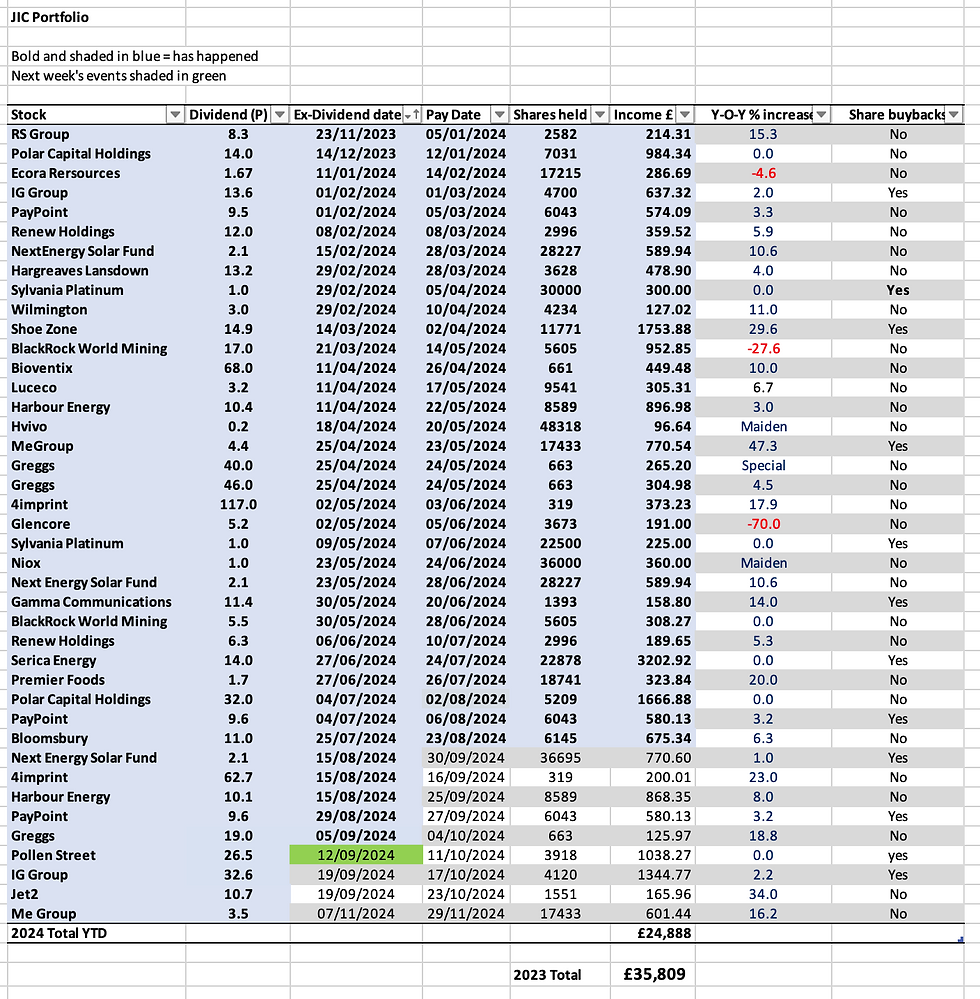Click the 47.3 MeGroup Y-O-Y cell
The height and width of the screenshot is (999, 980).
coord(763,446)
